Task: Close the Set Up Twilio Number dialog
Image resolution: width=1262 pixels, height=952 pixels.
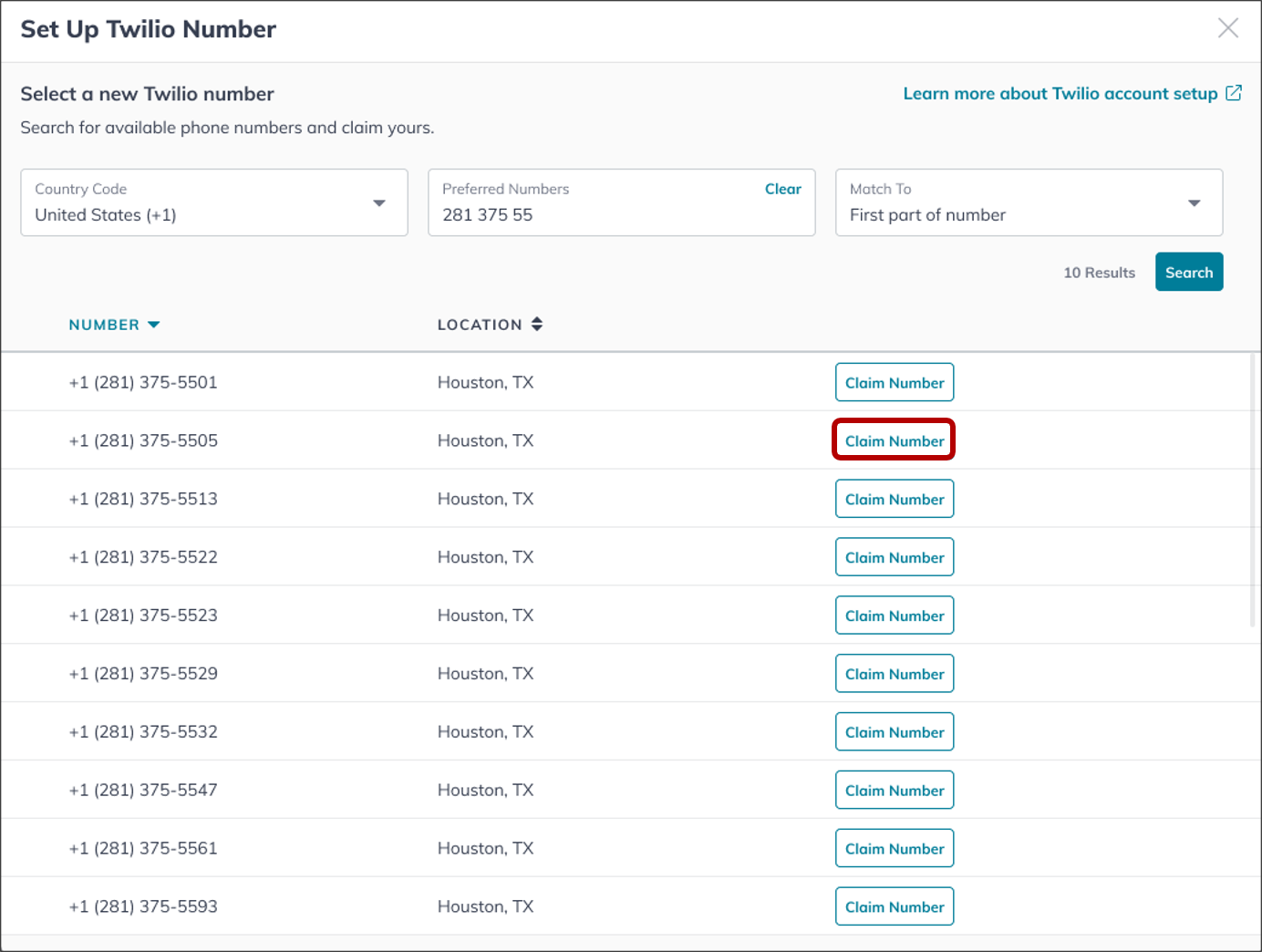Action: coord(1227,28)
